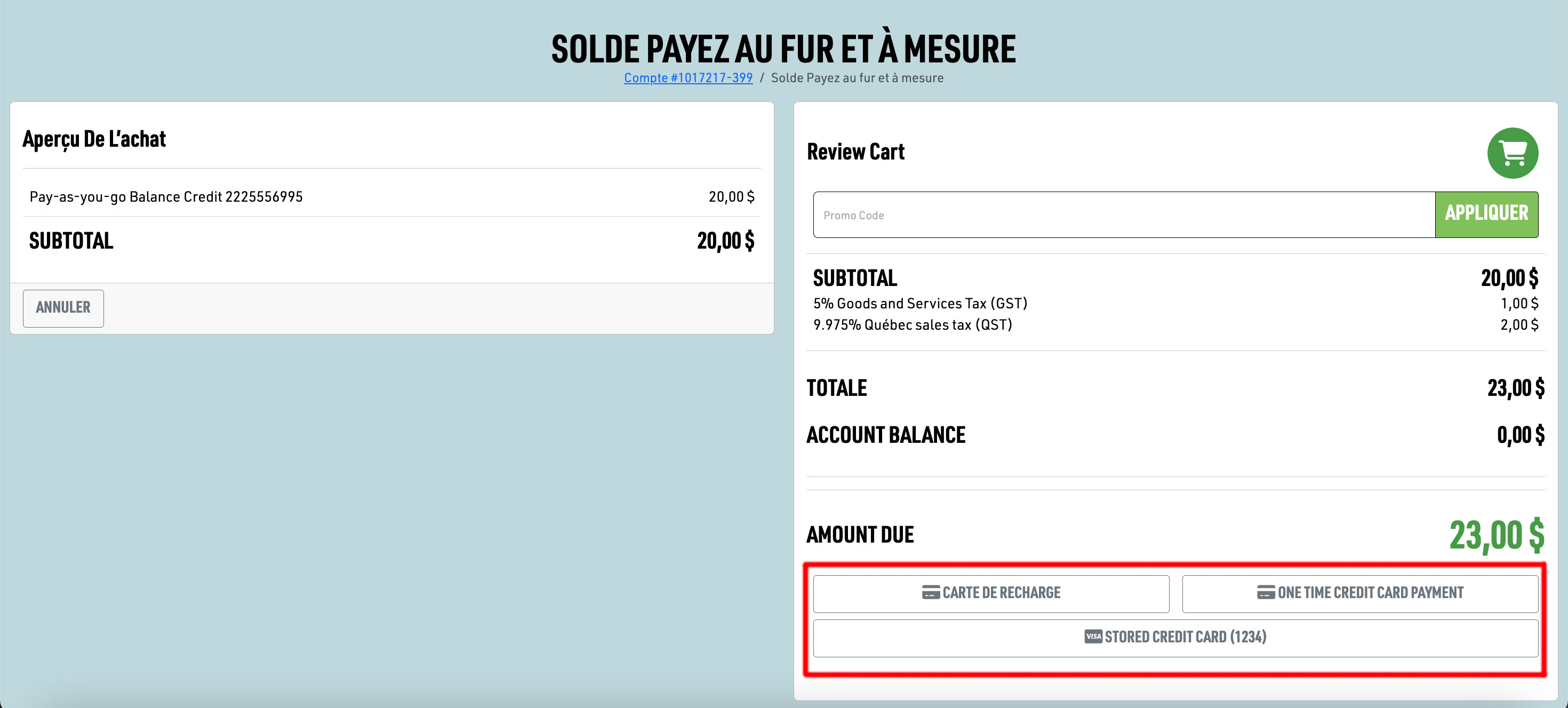Screen dimensions: 1568x708
Task: Click the Review Cart heading
Action: [x=855, y=152]
